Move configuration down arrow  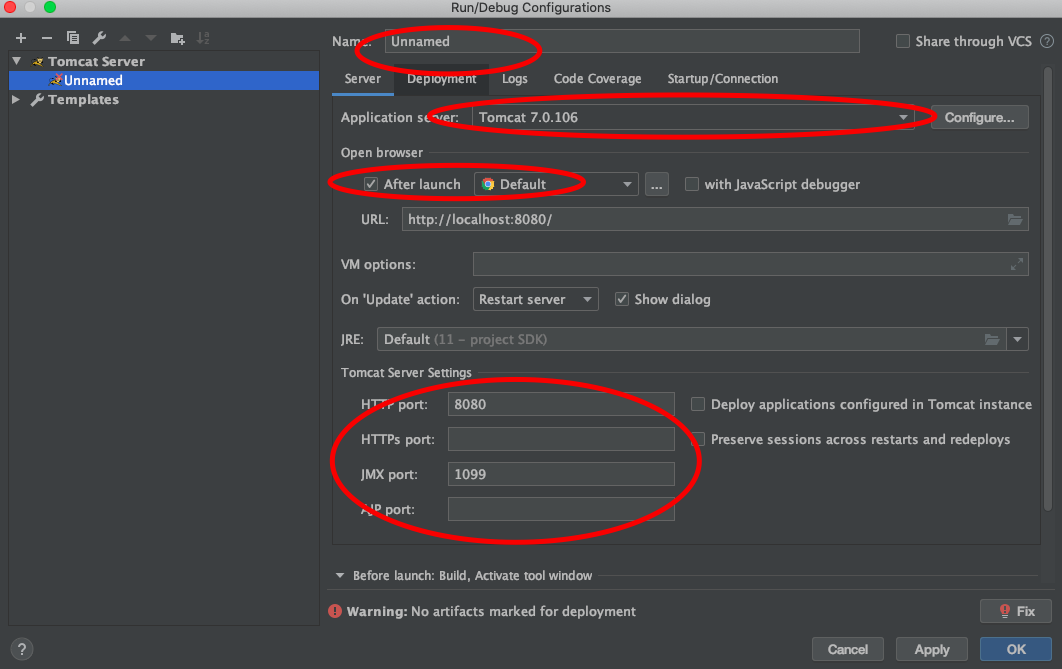[150, 39]
